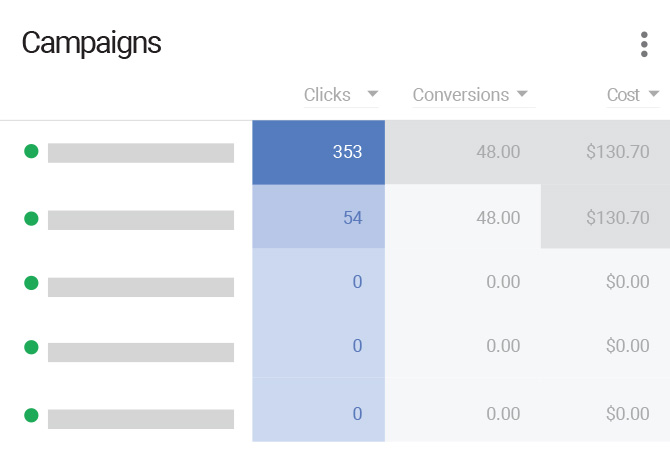Click fifth campaign's green status dot
Screen dimensions: 670x451
31,414
